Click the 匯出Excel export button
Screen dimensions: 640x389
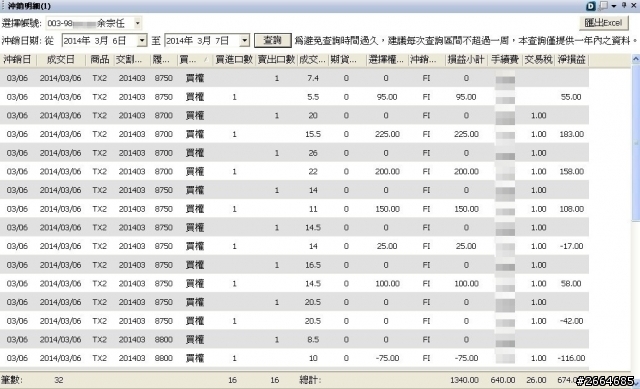pyautogui.click(x=604, y=23)
